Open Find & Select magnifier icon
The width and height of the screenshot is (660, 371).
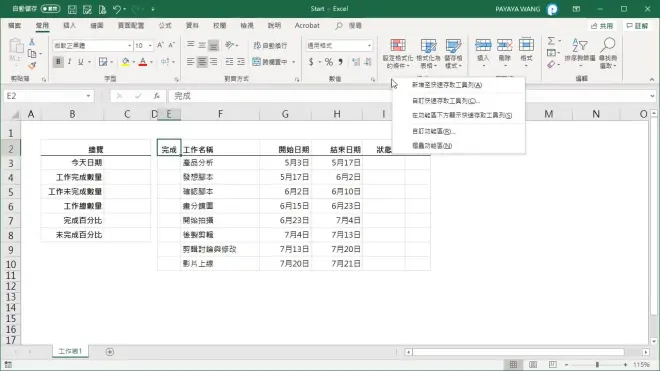coord(608,45)
